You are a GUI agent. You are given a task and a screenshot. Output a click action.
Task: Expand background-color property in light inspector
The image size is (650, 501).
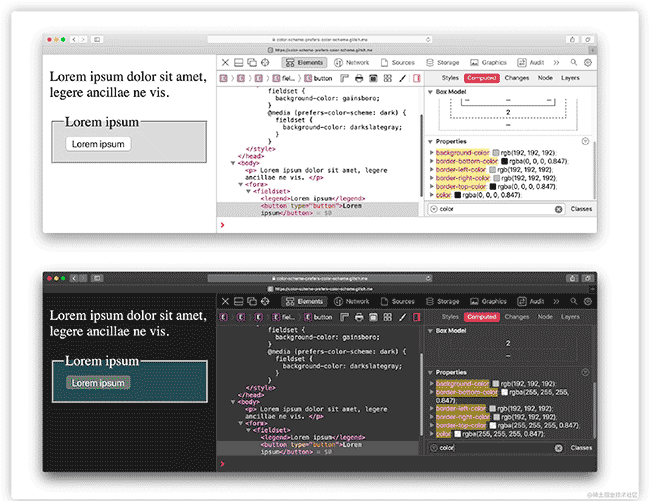point(432,152)
